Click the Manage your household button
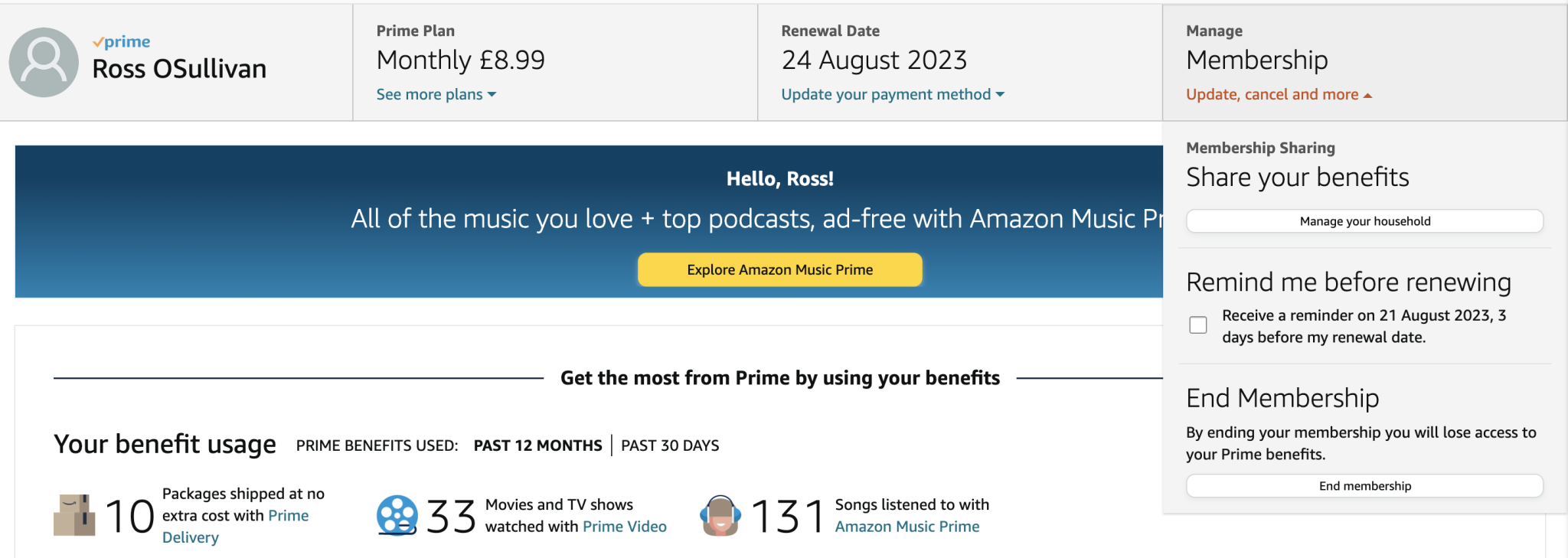Screen dimensions: 1568x558 pyautogui.click(x=1364, y=221)
